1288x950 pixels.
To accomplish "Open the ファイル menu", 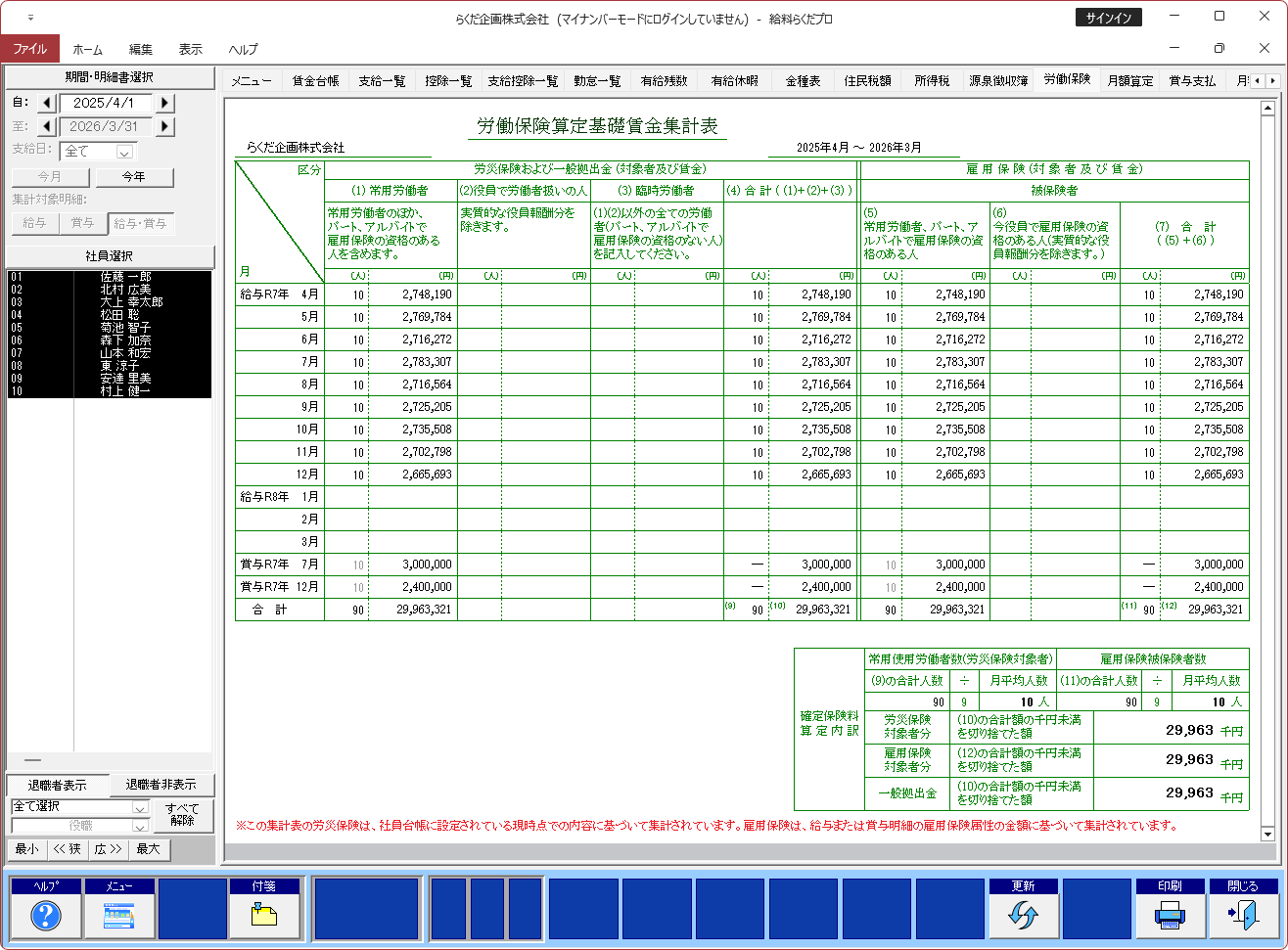I will [x=30, y=49].
